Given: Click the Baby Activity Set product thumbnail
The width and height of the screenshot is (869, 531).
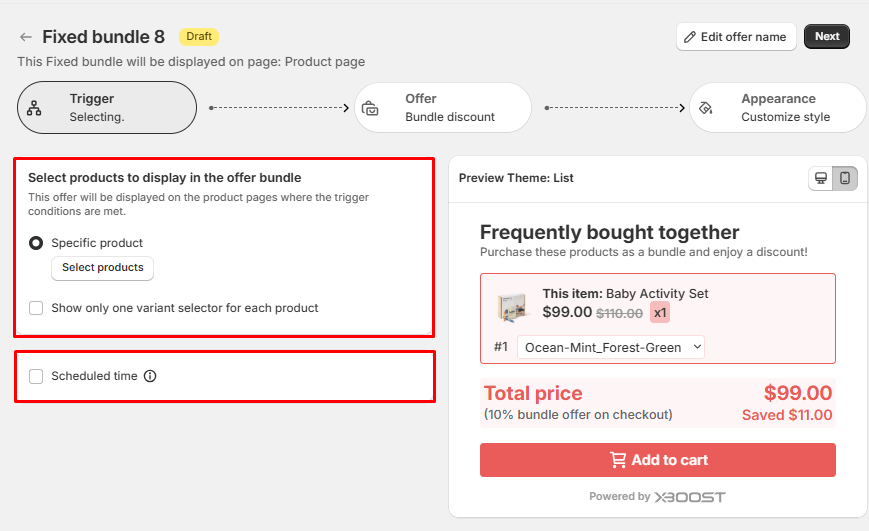Looking at the screenshot, I should (512, 307).
